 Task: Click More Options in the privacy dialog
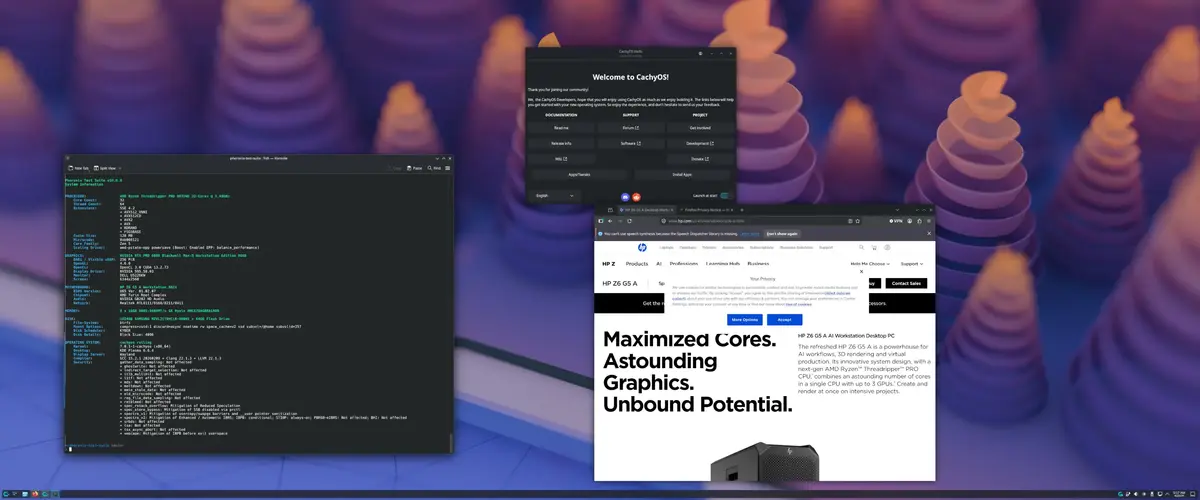(745, 319)
